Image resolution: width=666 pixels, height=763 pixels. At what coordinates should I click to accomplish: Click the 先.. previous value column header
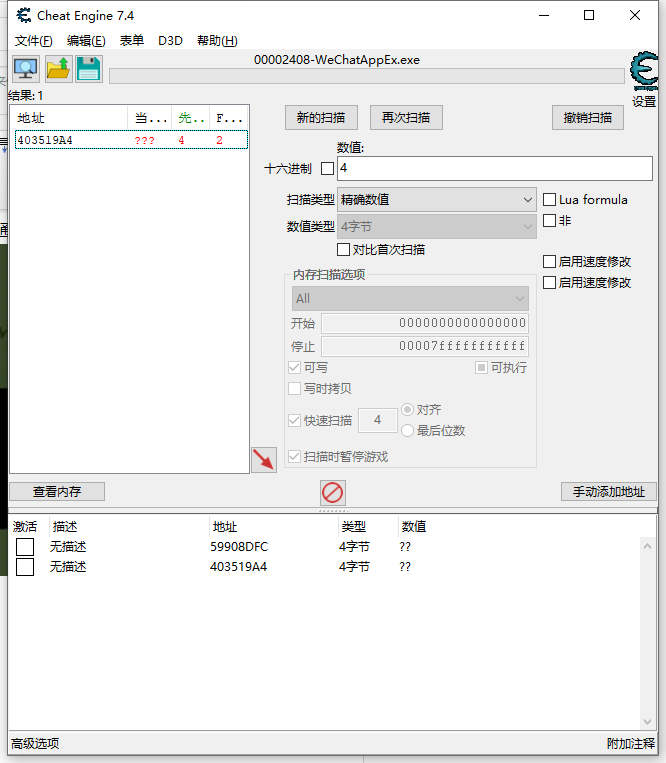click(x=191, y=118)
